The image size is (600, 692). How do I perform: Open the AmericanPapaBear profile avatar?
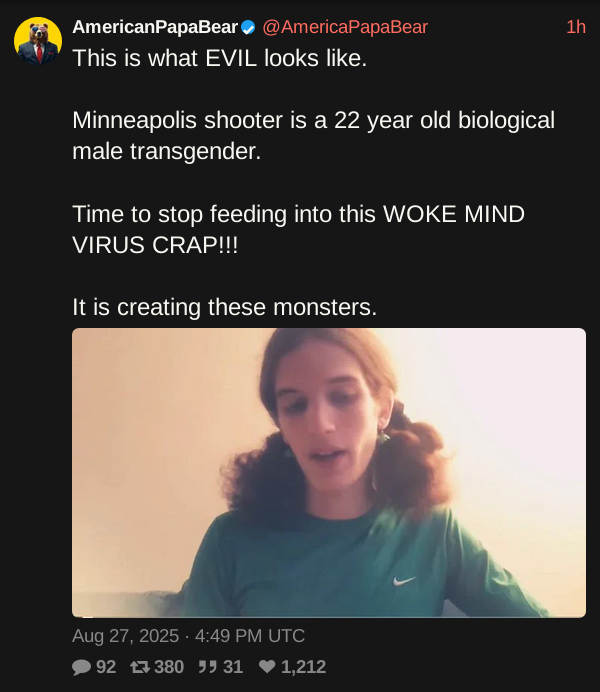38,41
